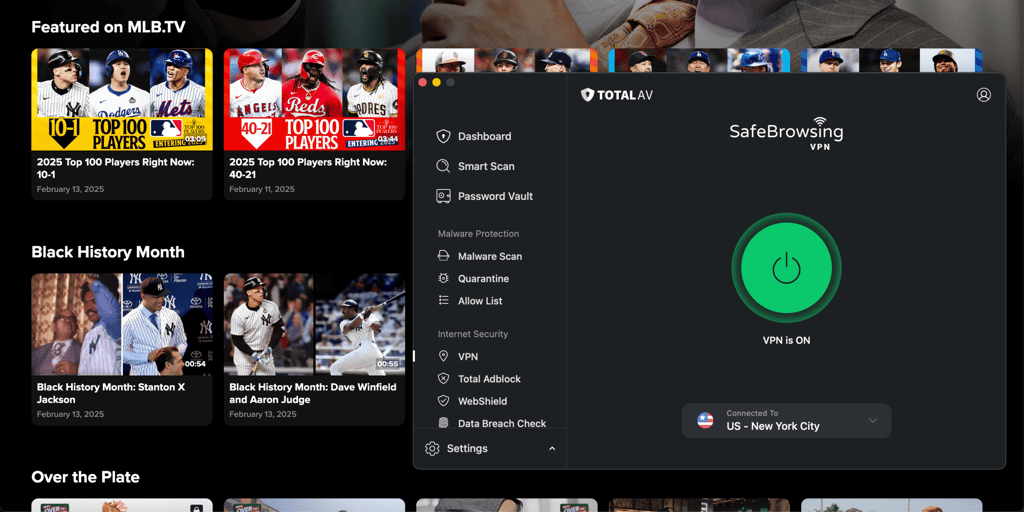Click the 'Black History Month' section heading
The image size is (1024, 512).
click(108, 252)
